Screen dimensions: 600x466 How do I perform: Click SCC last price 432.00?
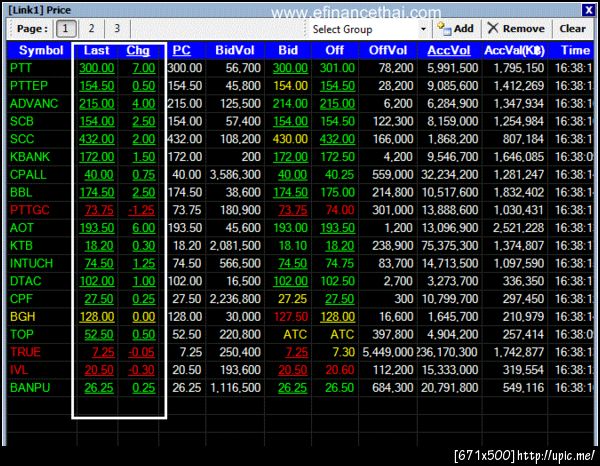pos(96,139)
